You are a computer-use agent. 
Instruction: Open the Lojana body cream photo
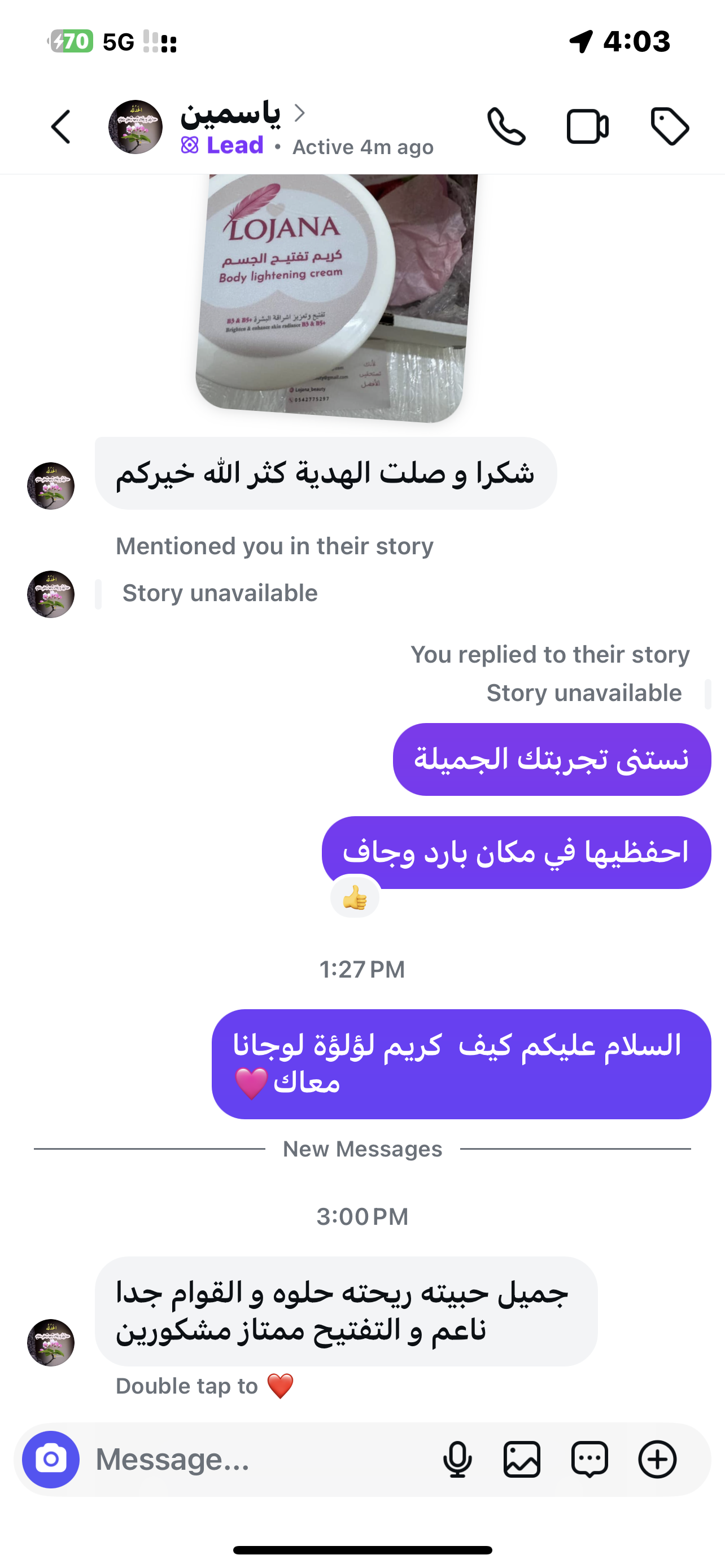point(336,298)
